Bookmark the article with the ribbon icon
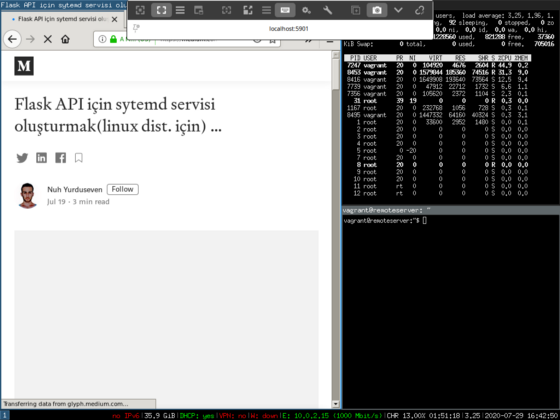Viewport: 560px width, 420px height. pos(79,158)
